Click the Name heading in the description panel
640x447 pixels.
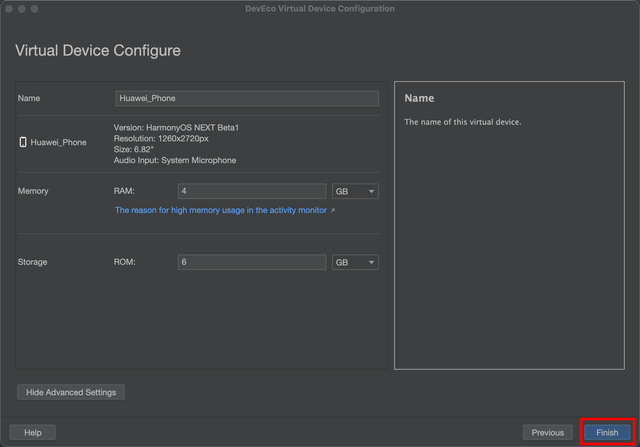point(419,98)
